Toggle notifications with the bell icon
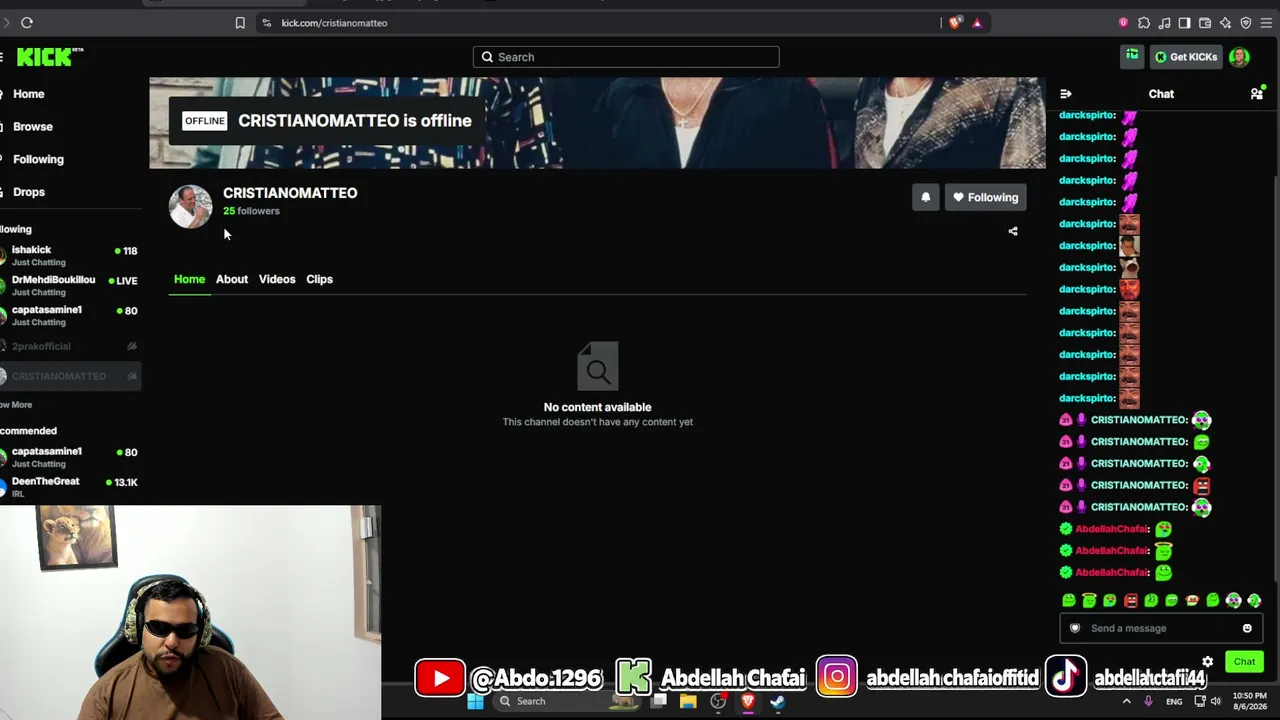1280x720 pixels. pyautogui.click(x=926, y=197)
